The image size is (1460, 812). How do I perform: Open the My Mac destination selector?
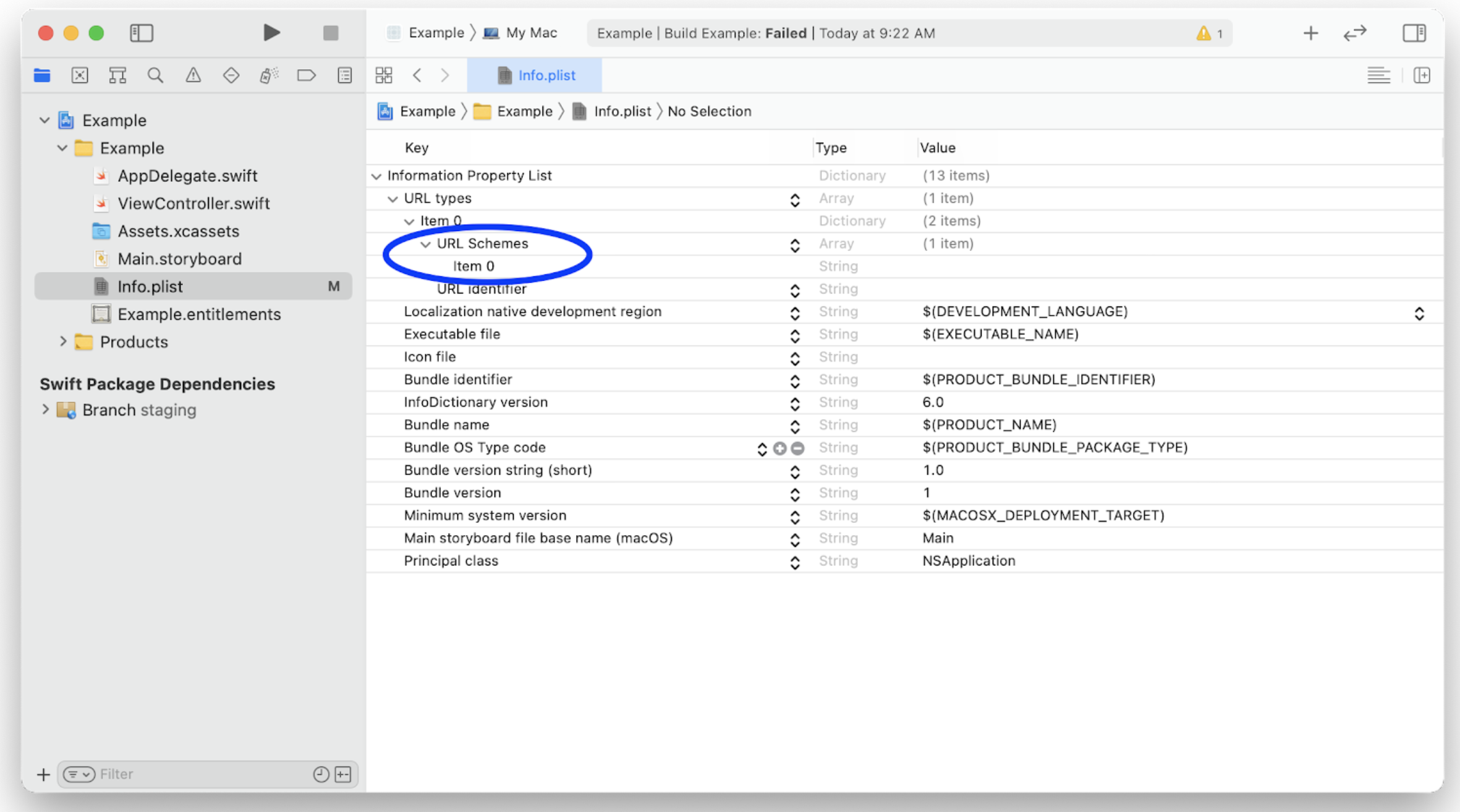(521, 33)
